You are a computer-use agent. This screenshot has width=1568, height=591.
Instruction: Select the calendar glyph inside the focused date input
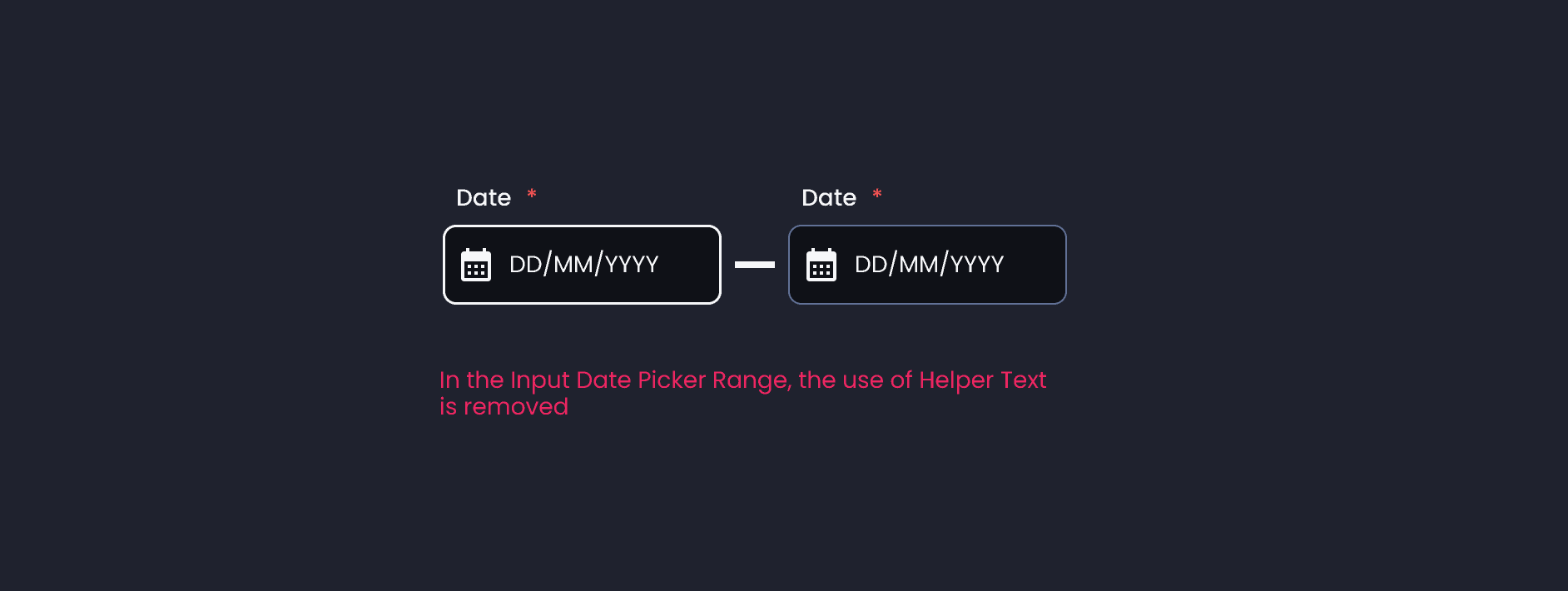coord(475,265)
